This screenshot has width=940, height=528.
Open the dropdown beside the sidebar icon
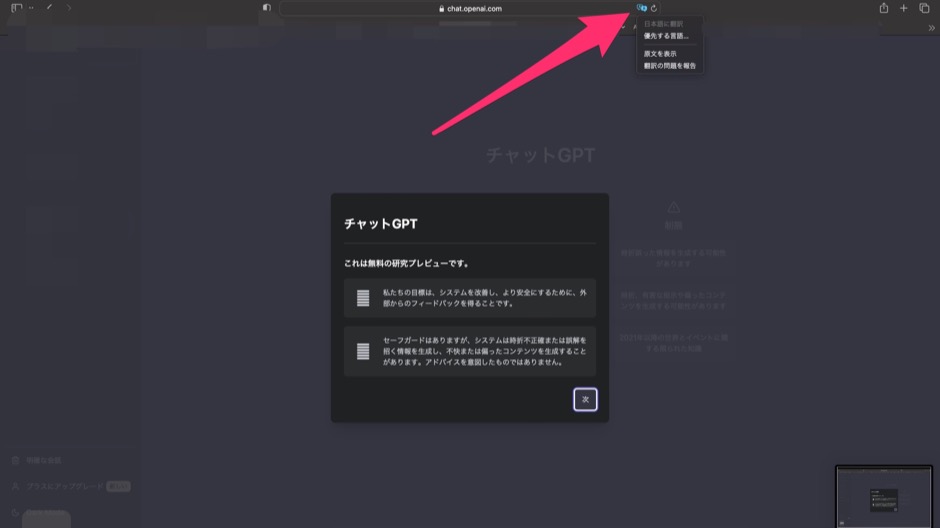[31, 8]
